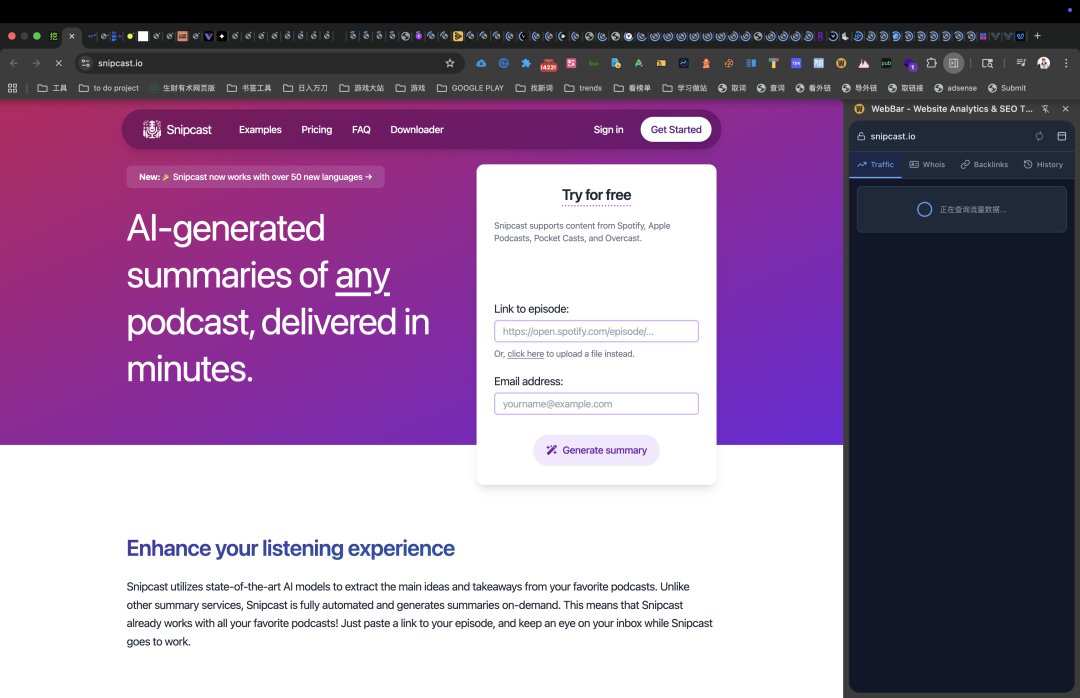Click the purple cube extension with badge 1
The width and height of the screenshot is (1080, 698).
point(910,64)
